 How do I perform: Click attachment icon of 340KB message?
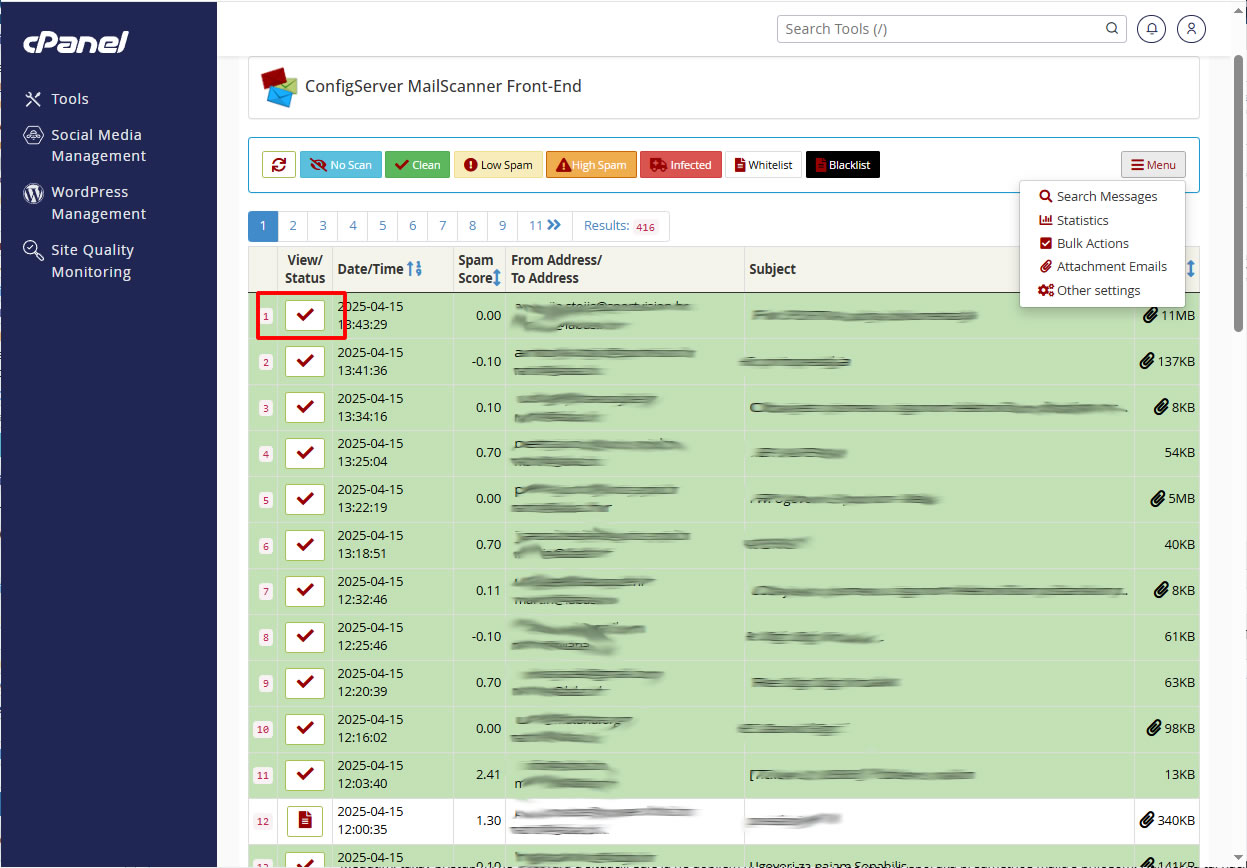click(1147, 821)
